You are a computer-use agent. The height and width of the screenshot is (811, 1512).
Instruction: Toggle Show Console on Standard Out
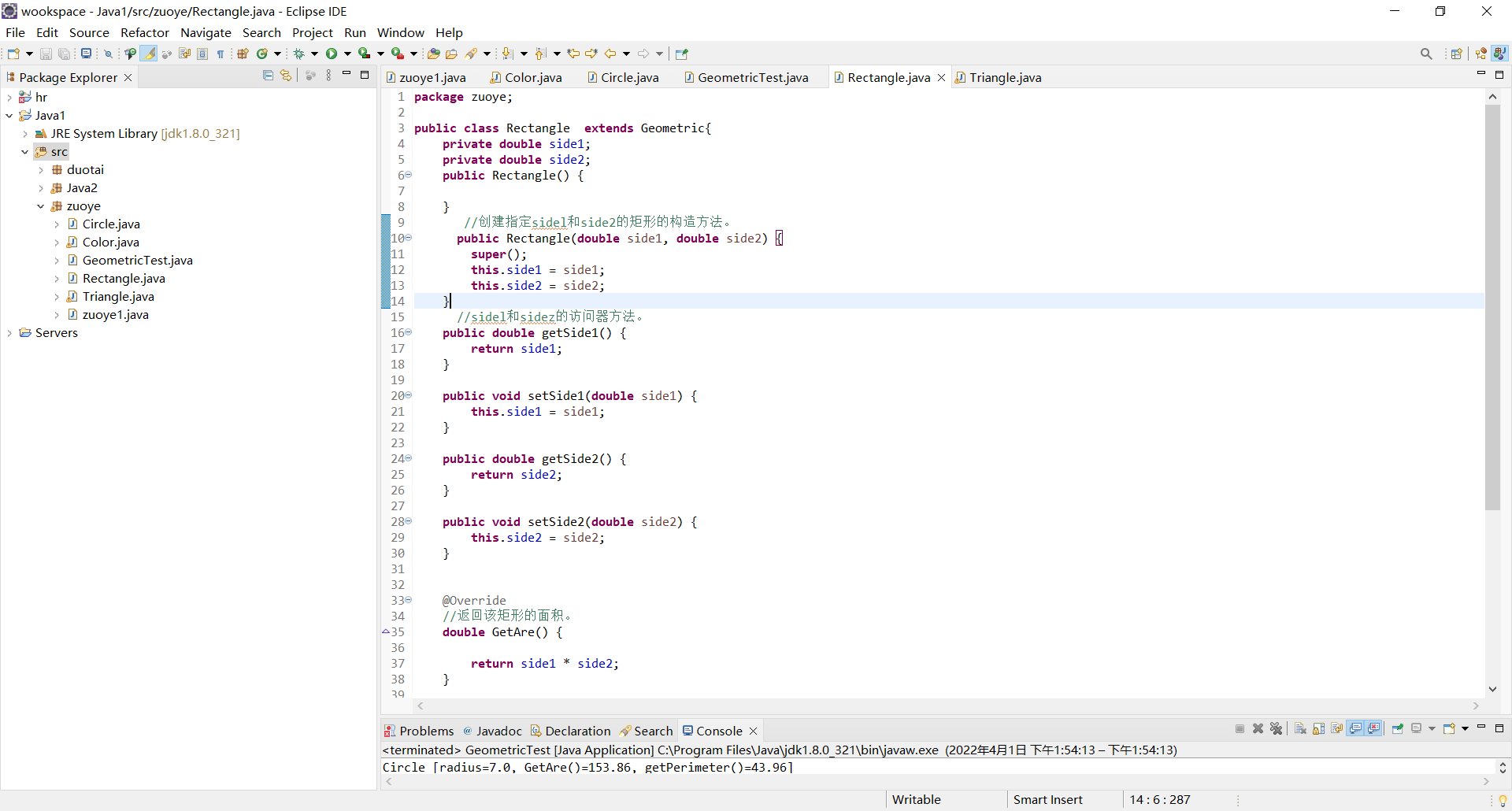click(x=1355, y=729)
